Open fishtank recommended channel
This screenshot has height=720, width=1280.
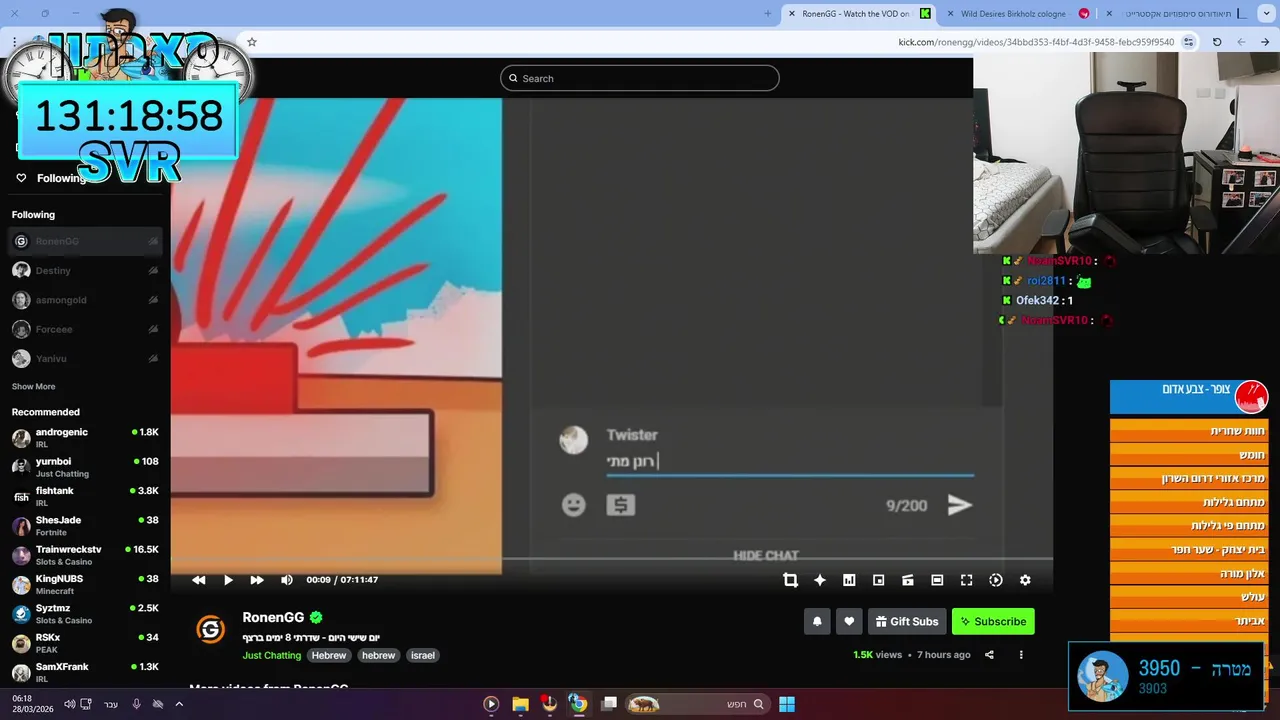tap(85, 497)
